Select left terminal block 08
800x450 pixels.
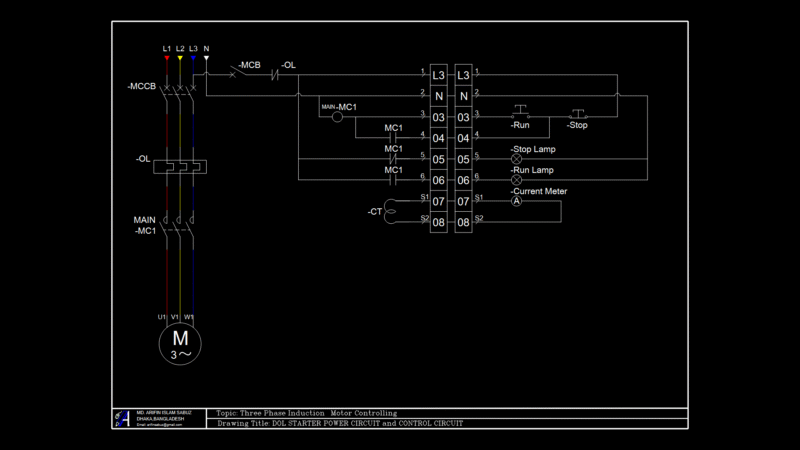[x=439, y=222]
